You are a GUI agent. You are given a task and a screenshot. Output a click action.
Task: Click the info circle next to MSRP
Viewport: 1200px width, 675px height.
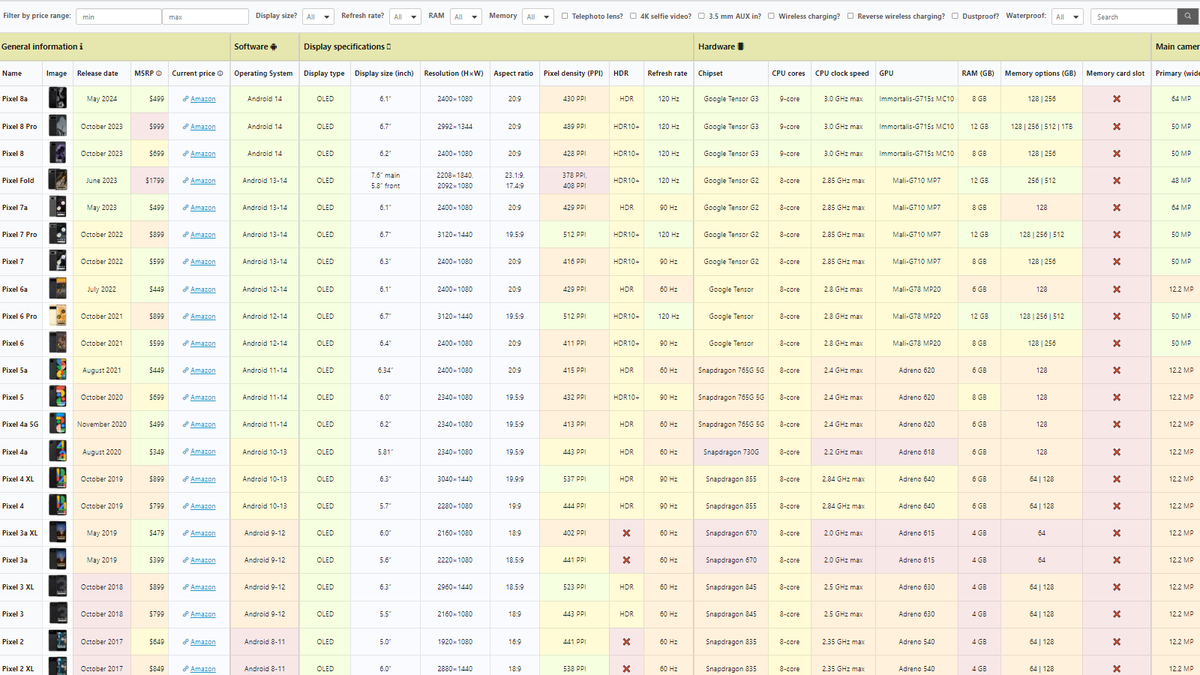pos(158,73)
